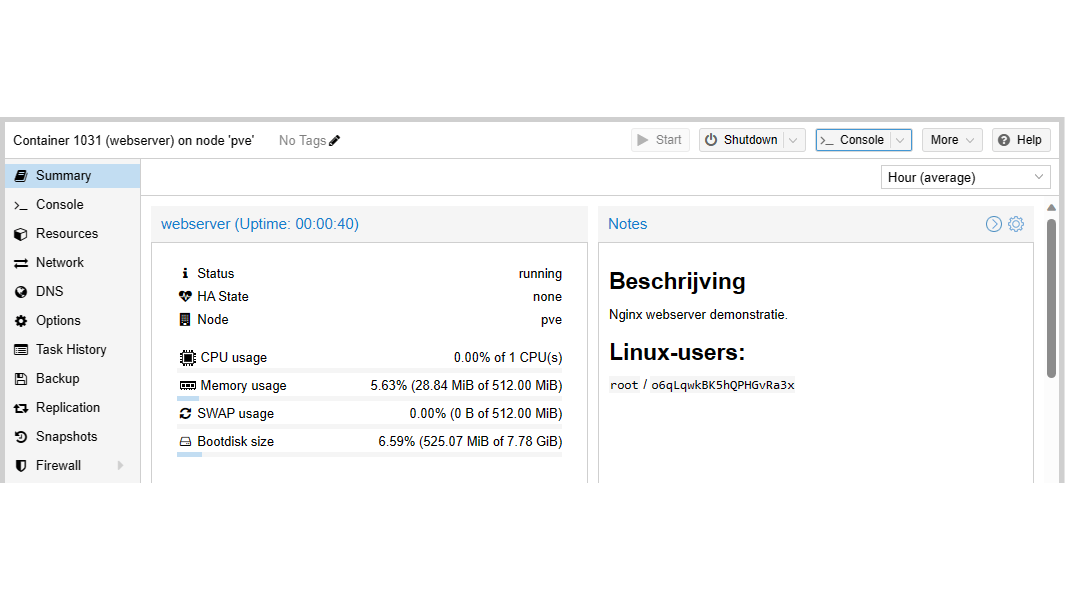Open the More menu

click(951, 140)
